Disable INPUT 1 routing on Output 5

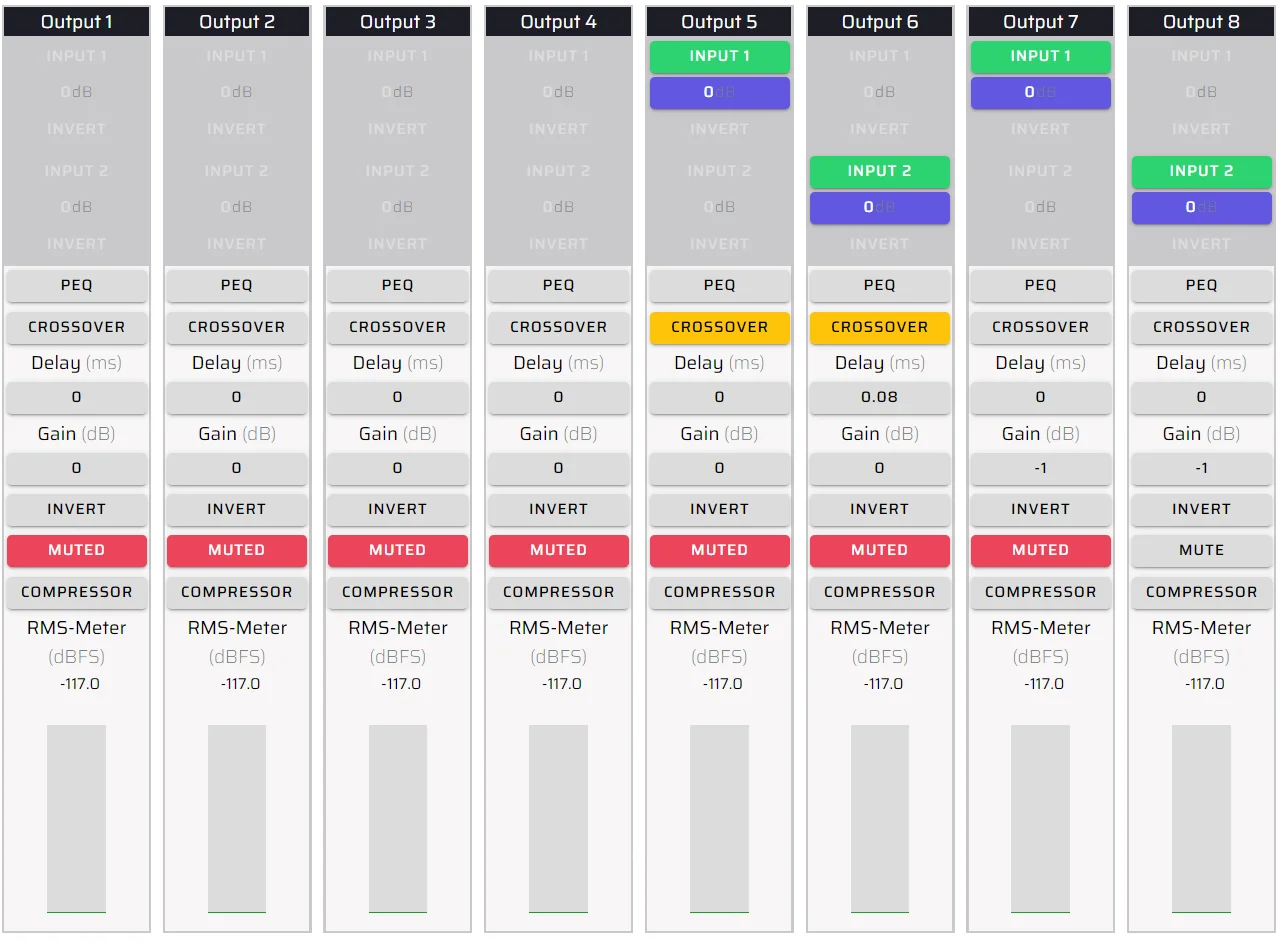click(719, 57)
